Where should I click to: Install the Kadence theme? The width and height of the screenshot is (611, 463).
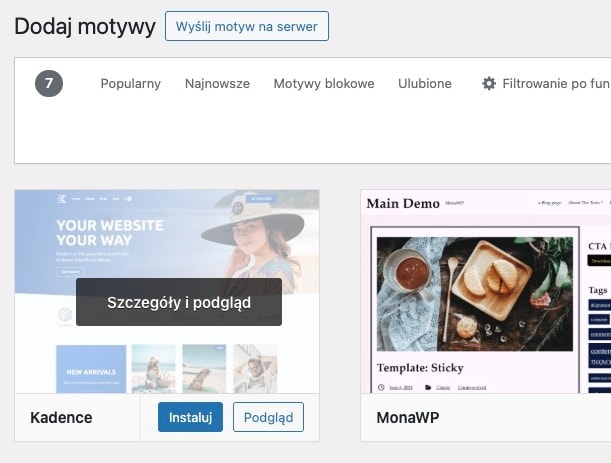click(x=191, y=417)
